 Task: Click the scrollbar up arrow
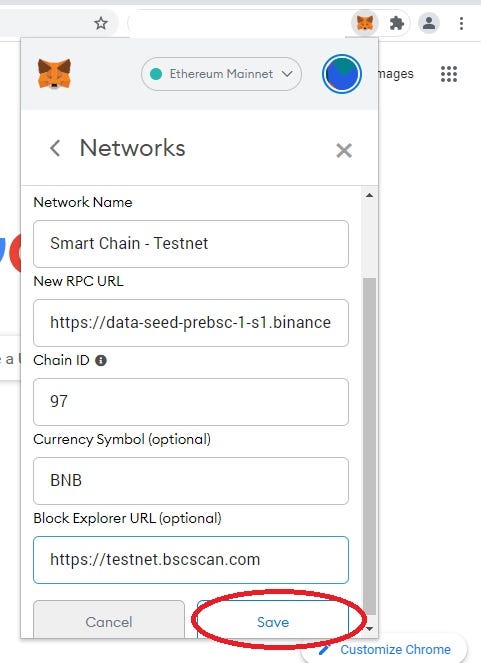point(369,195)
